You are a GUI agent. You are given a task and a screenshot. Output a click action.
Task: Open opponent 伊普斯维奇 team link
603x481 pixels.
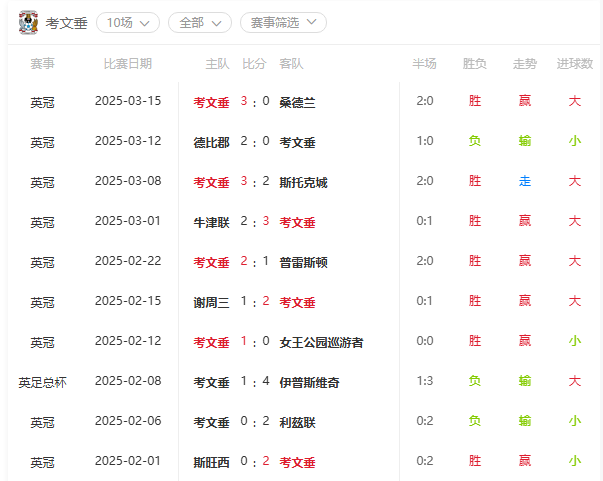click(x=309, y=383)
